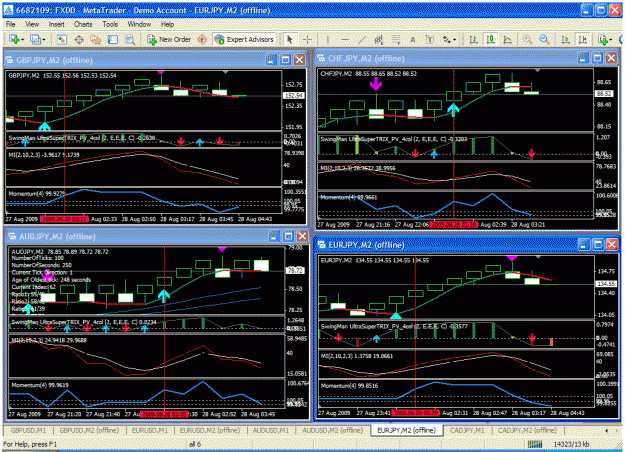Switch chart to Bar Chart mode

click(474, 39)
